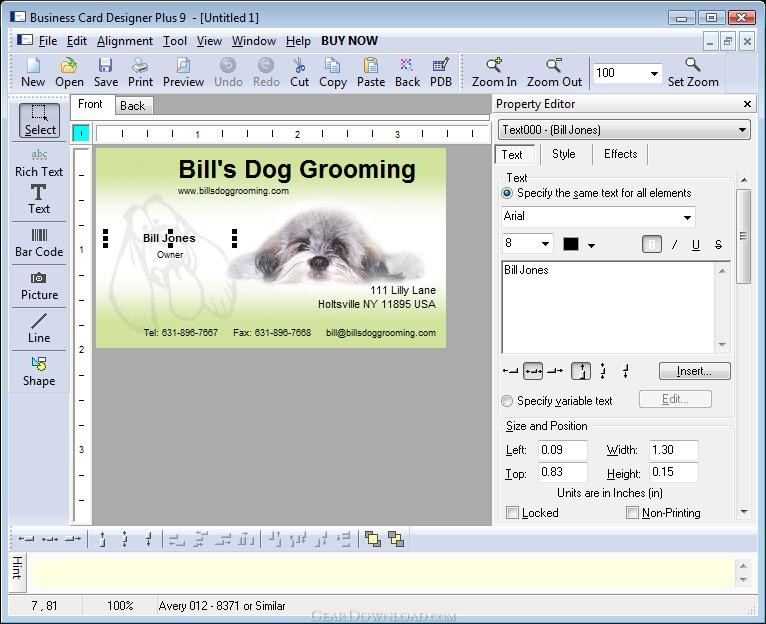This screenshot has width=766, height=624.
Task: Click BUY NOW in menu bar
Action: pyautogui.click(x=349, y=41)
